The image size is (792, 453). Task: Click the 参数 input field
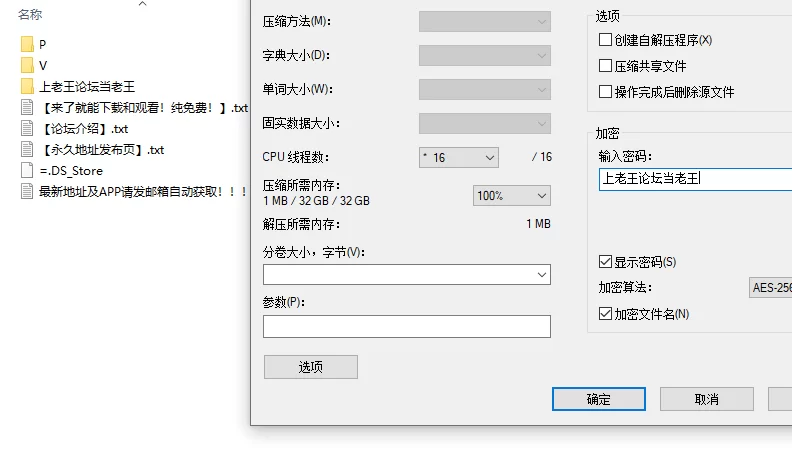[x=407, y=326]
